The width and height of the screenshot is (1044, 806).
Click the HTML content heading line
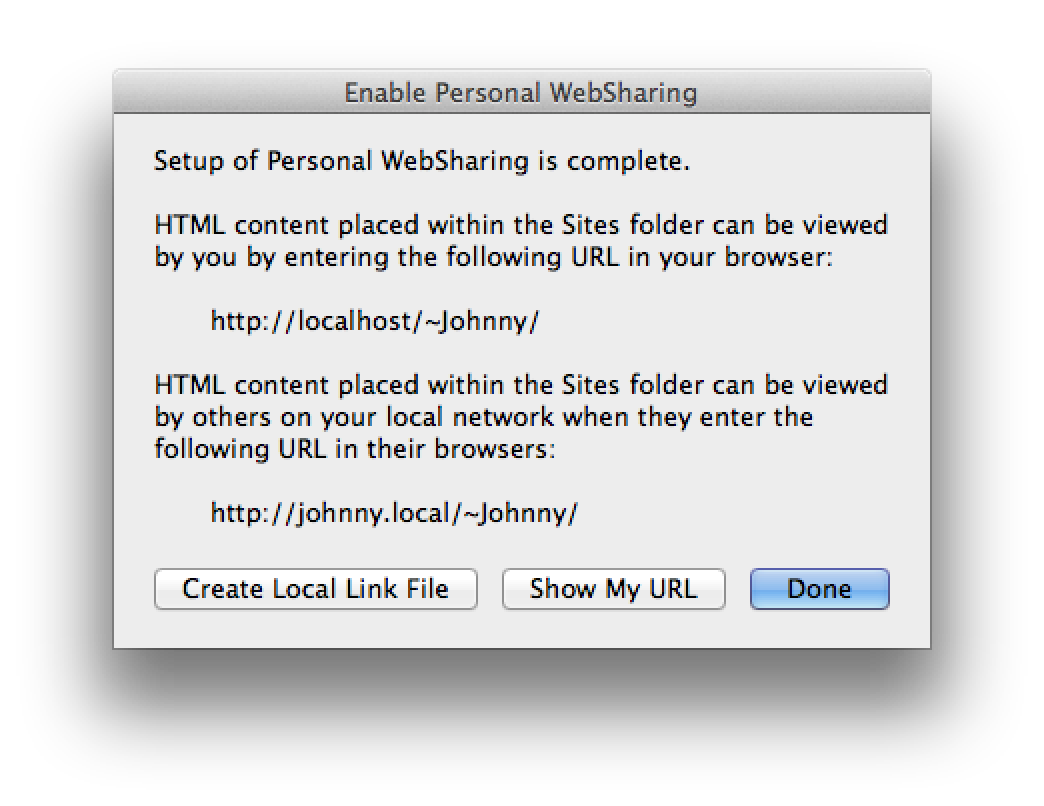point(519,225)
